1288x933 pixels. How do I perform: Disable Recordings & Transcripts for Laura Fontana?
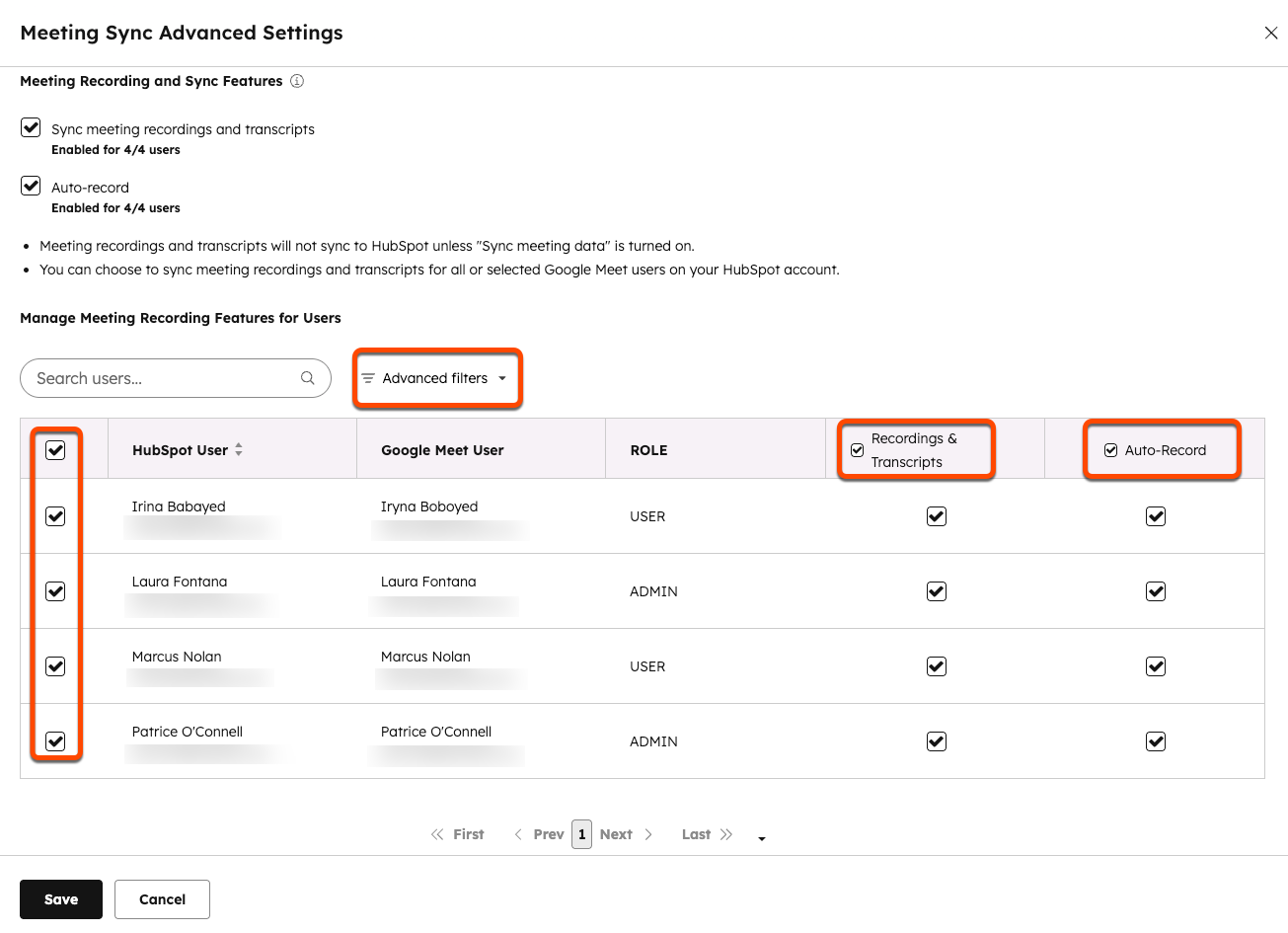point(937,591)
